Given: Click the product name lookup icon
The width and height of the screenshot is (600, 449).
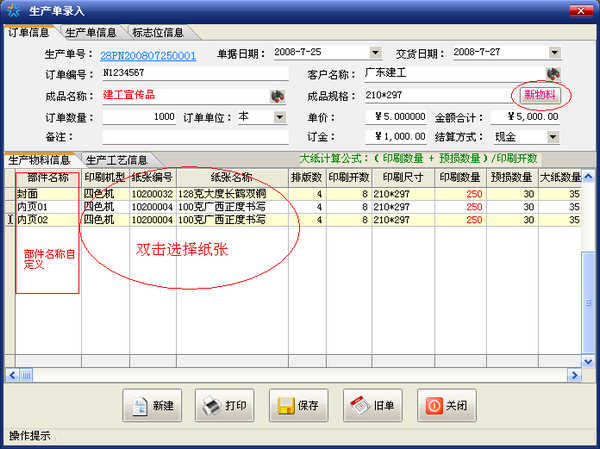Looking at the screenshot, I should coord(277,96).
